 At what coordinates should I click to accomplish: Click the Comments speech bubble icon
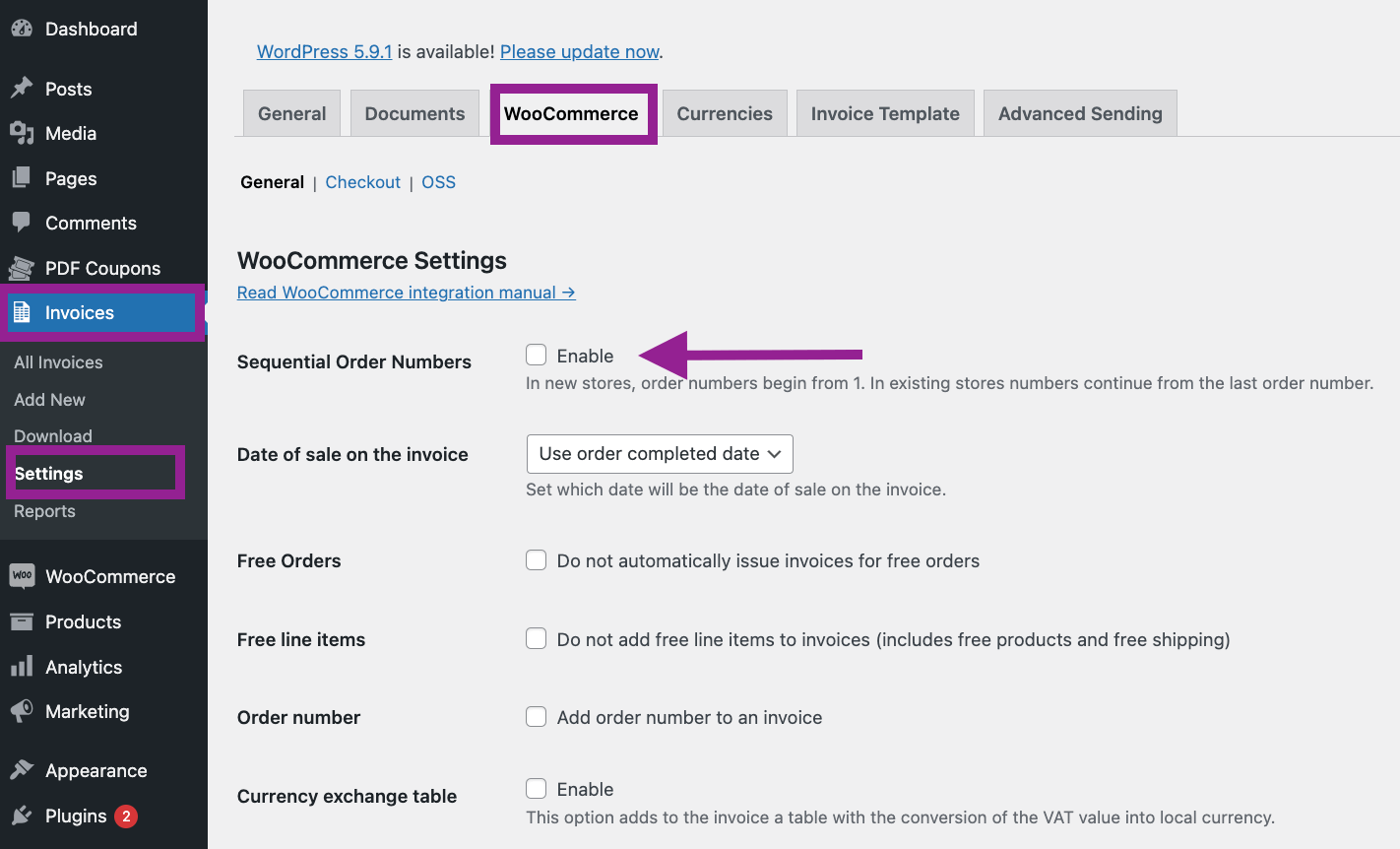(x=22, y=223)
